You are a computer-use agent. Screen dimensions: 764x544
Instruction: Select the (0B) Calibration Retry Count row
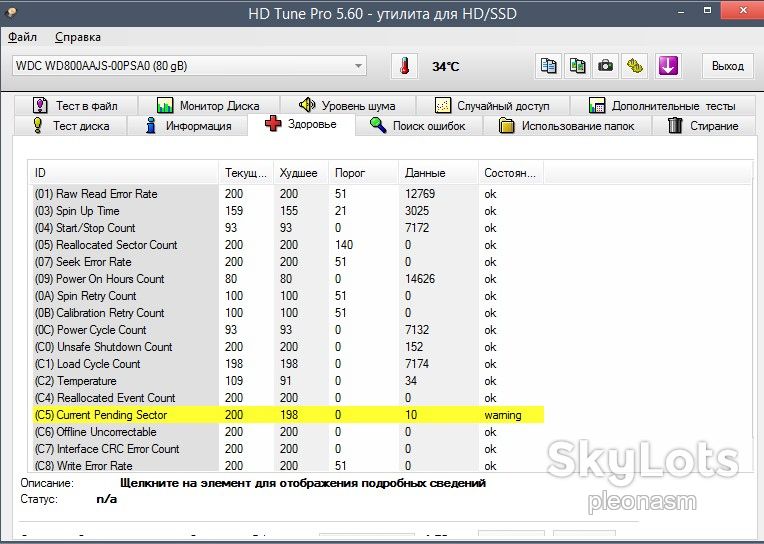pos(288,312)
